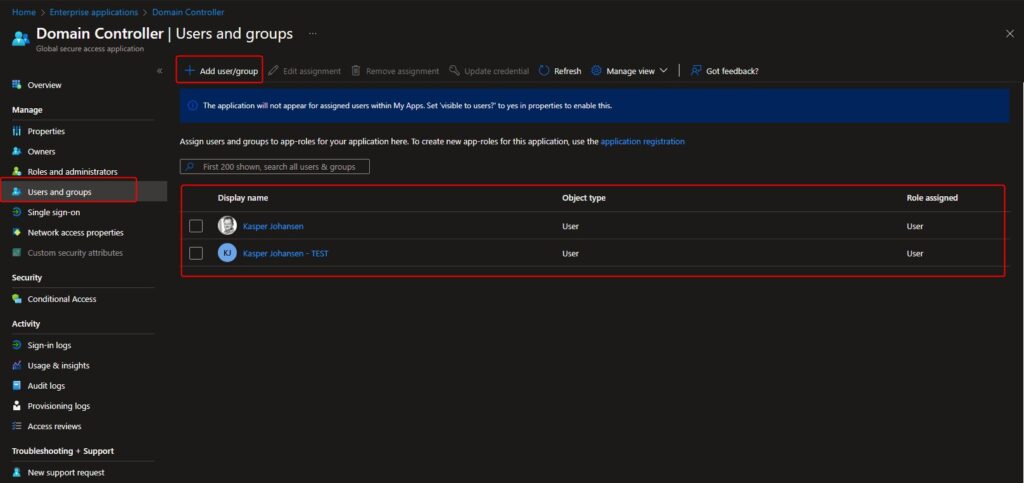Click the Sign-in logs icon
This screenshot has height=483, width=1024.
pyautogui.click(x=17, y=345)
